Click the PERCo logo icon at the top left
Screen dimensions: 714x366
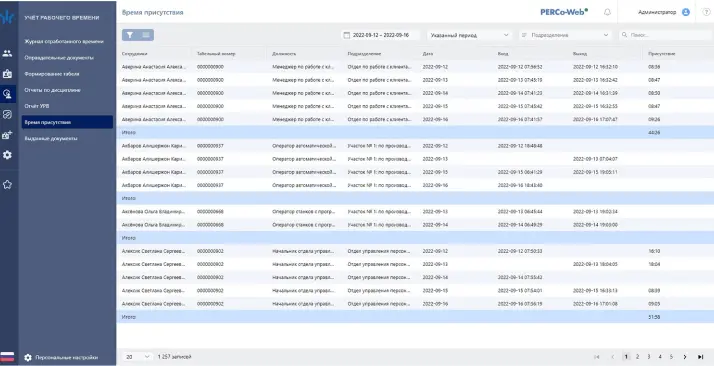(x=7, y=17)
